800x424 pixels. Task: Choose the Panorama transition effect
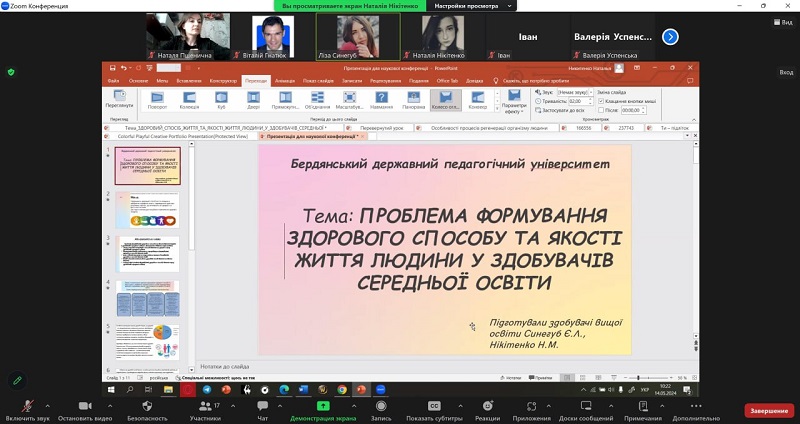(413, 101)
